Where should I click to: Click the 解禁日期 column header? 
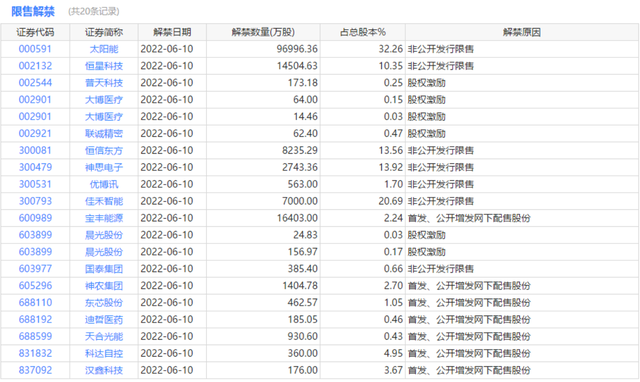172,32
